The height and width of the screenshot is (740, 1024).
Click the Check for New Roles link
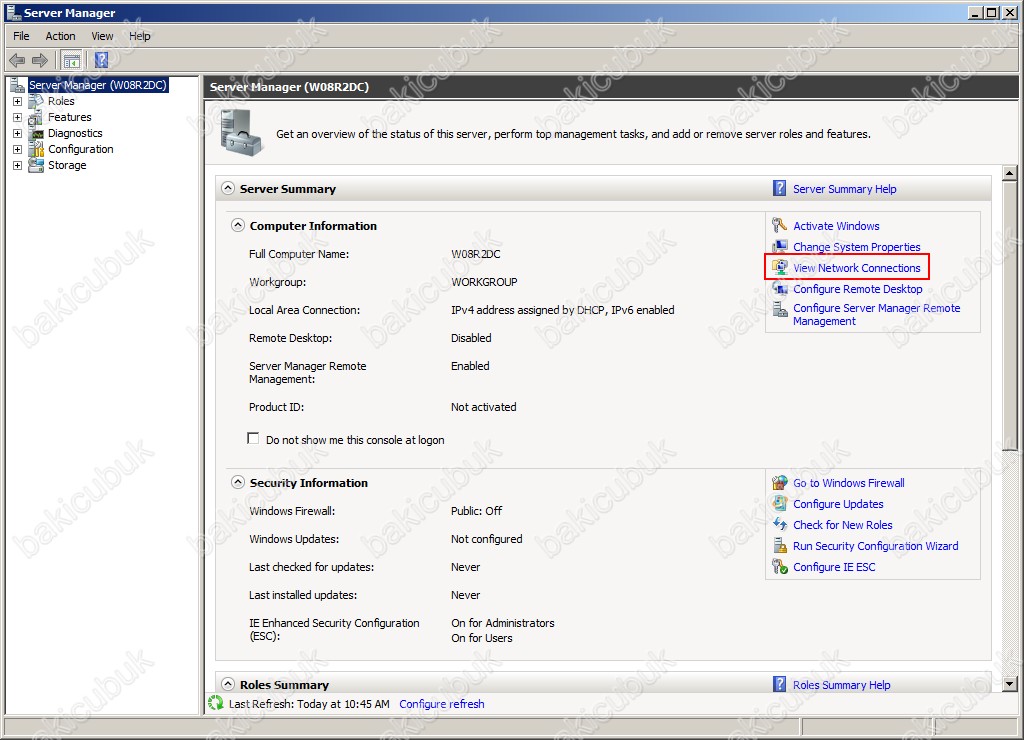(842, 524)
